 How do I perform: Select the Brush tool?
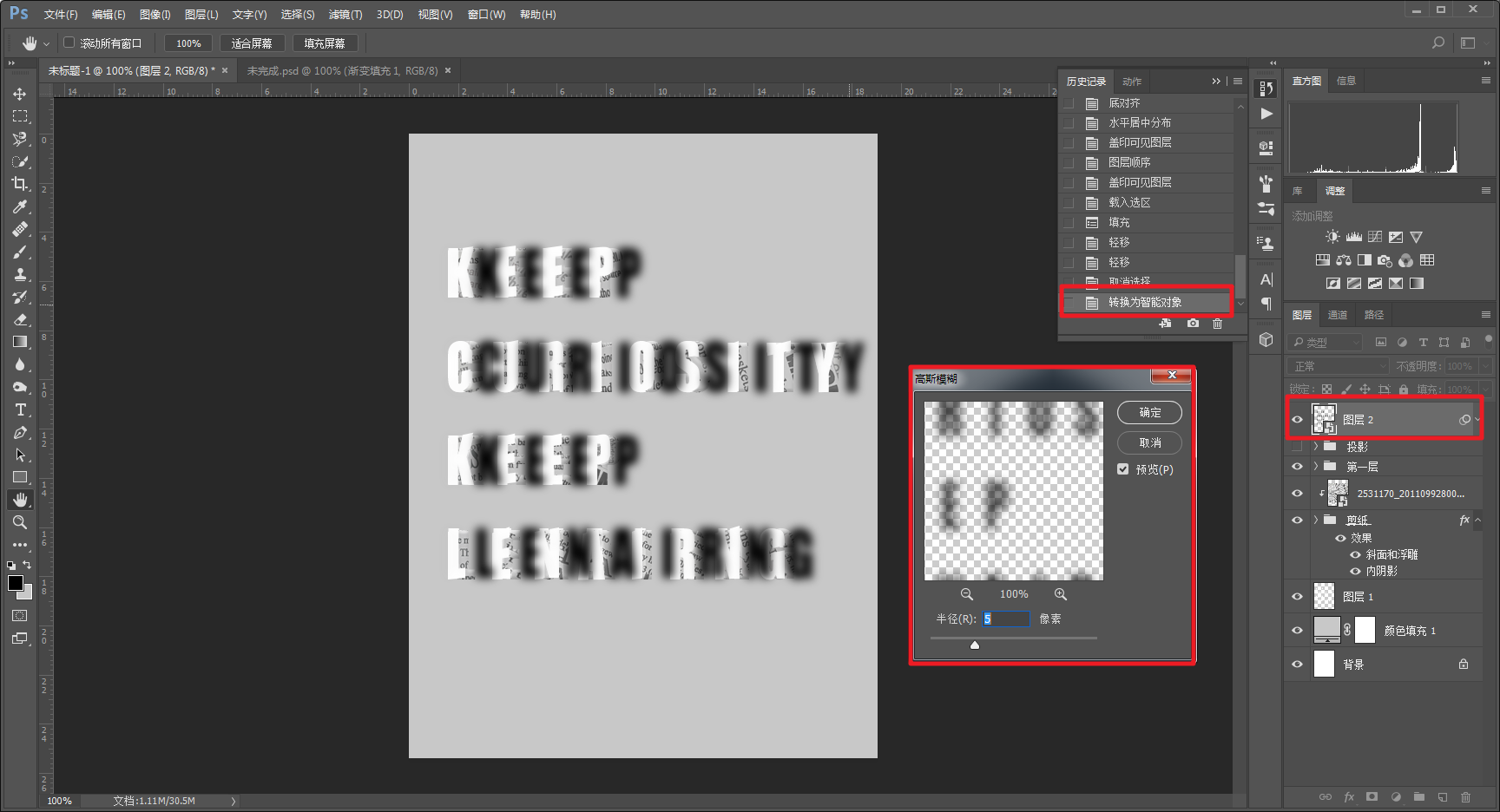20,252
